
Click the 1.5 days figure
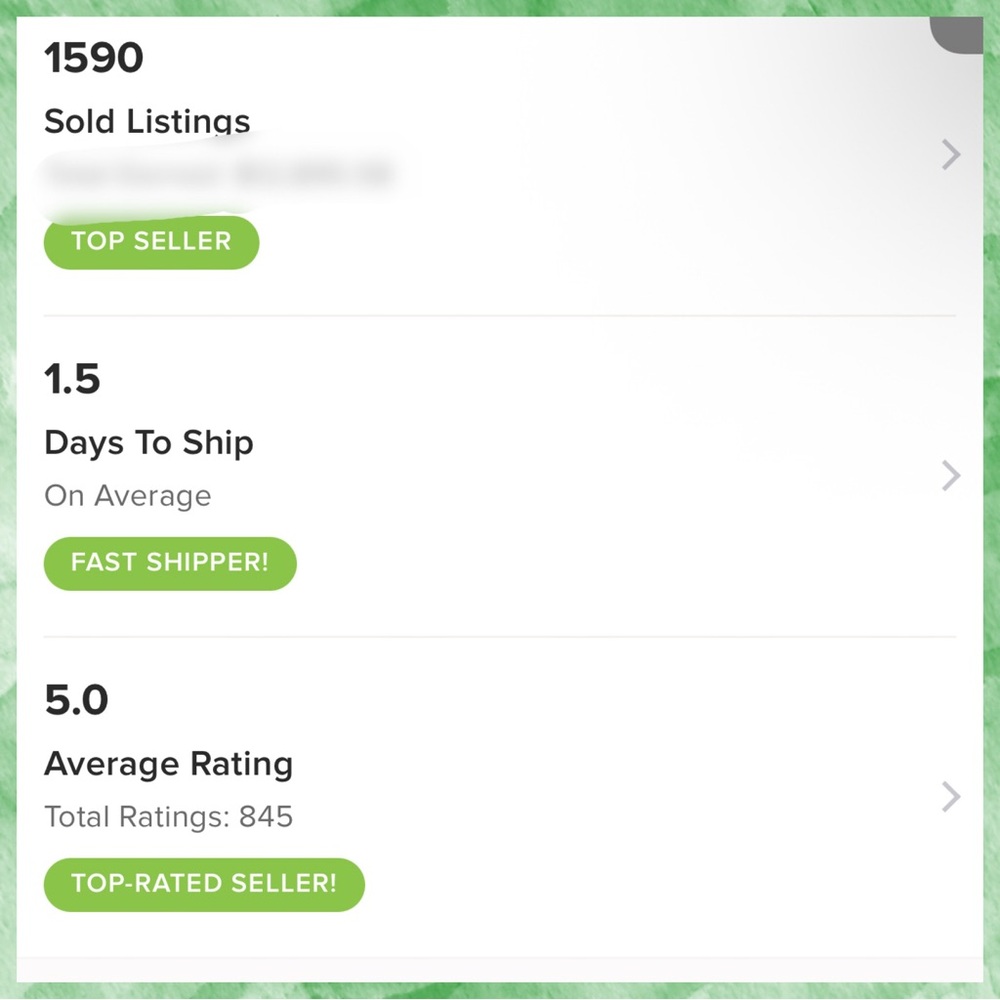[x=72, y=379]
